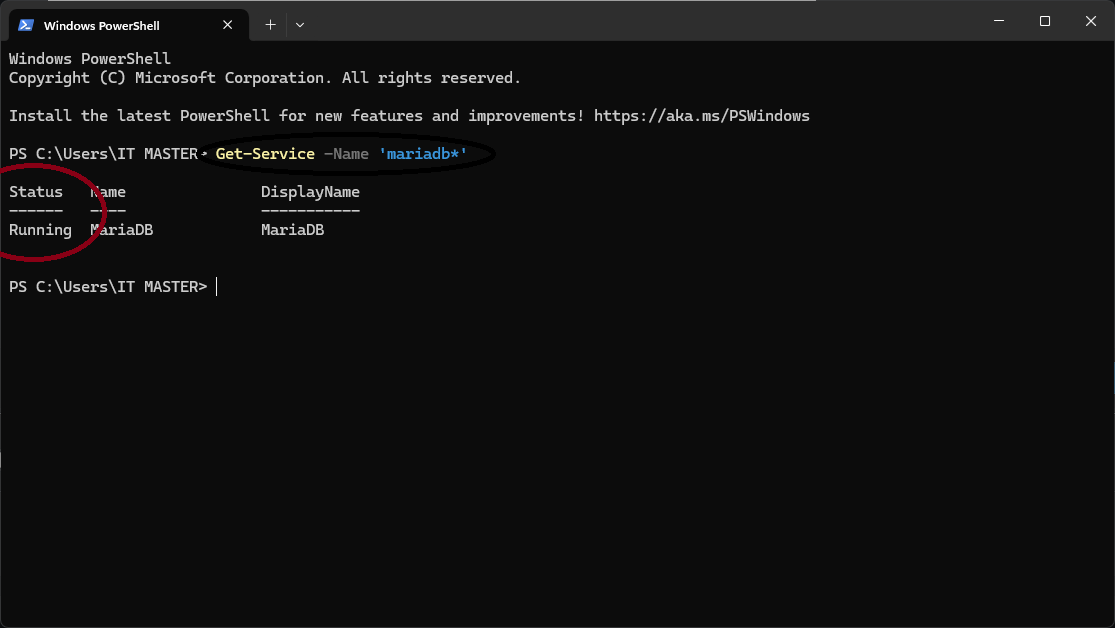Screen dimensions: 1115x628
Task: Minimize the terminal window
Action: [999, 21]
